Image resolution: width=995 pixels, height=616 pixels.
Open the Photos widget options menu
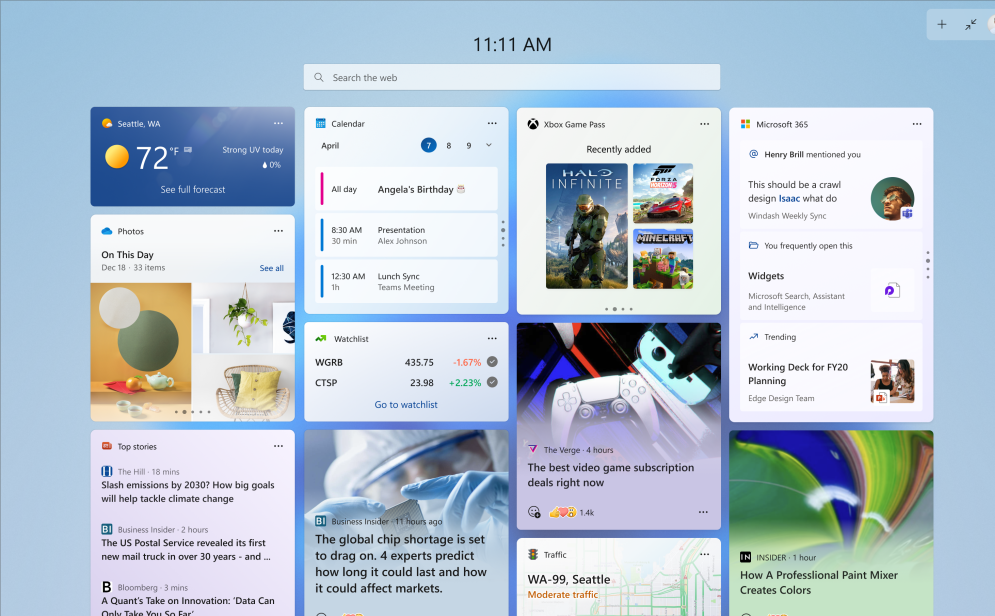278,231
